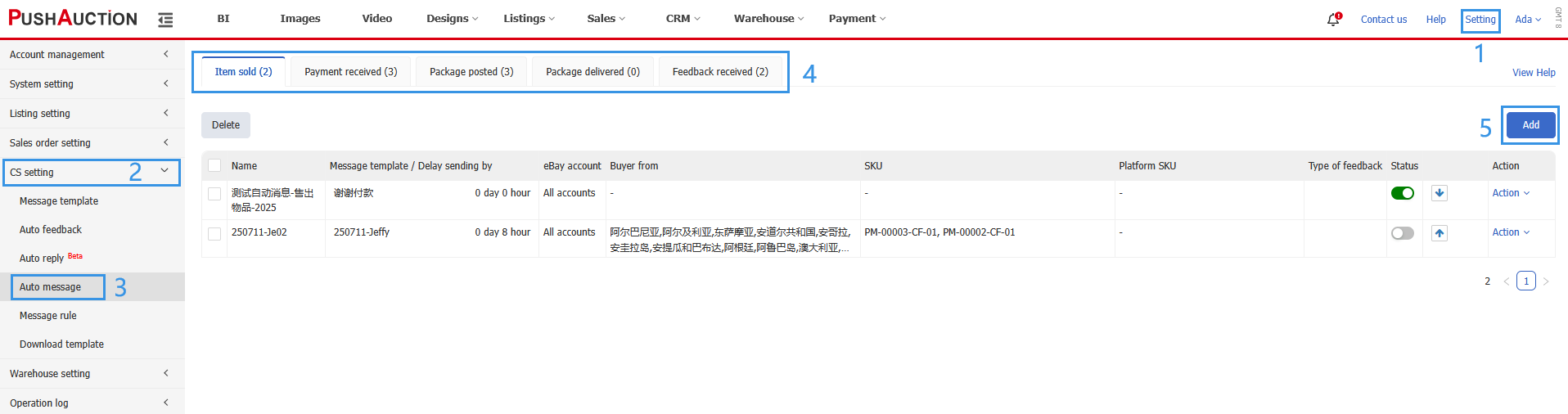Go to the next page arrow

click(1546, 281)
